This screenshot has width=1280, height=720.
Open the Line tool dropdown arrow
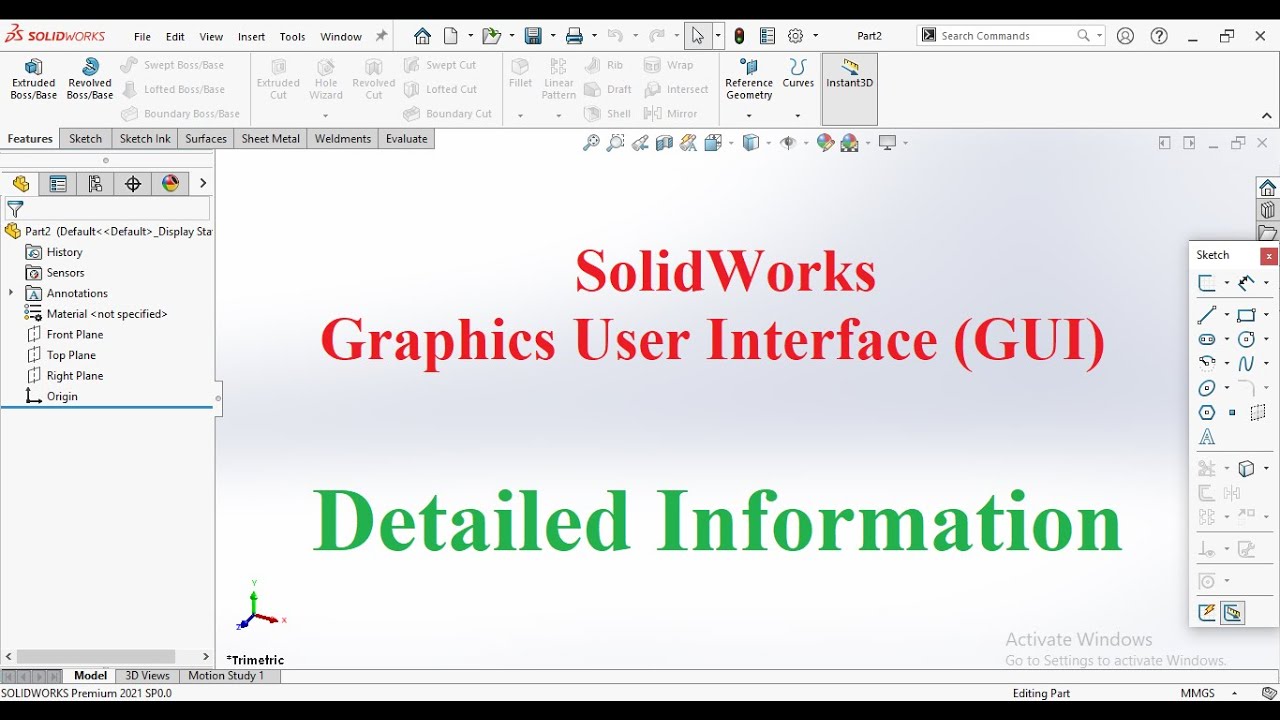pyautogui.click(x=1227, y=315)
